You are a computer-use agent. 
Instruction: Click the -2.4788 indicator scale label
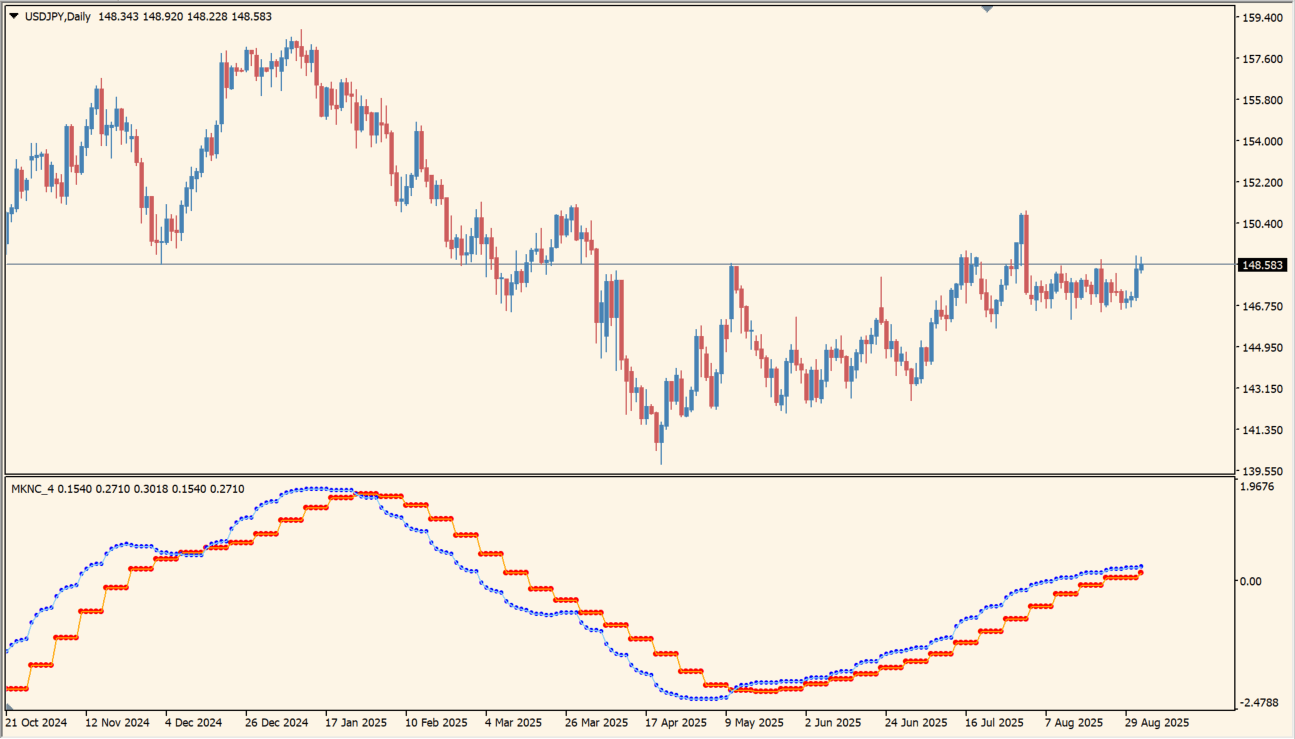1259,703
